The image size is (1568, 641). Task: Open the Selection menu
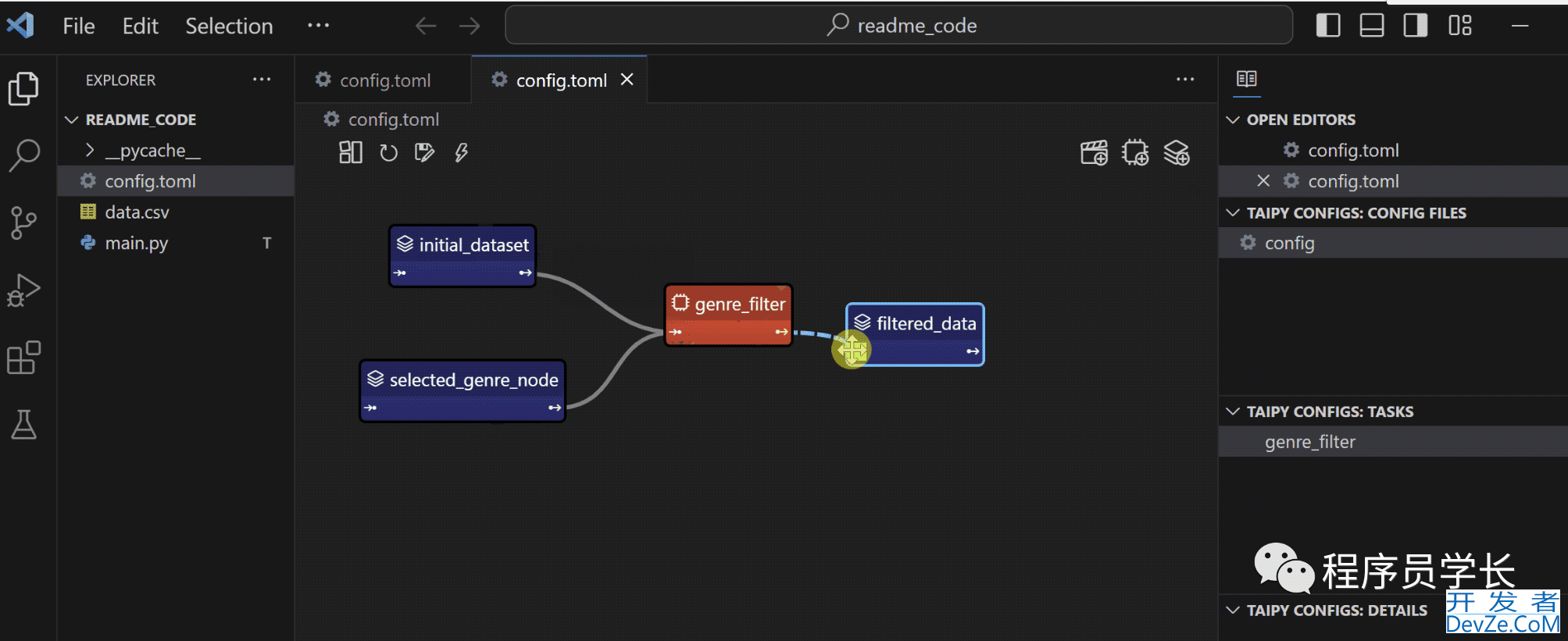[229, 26]
